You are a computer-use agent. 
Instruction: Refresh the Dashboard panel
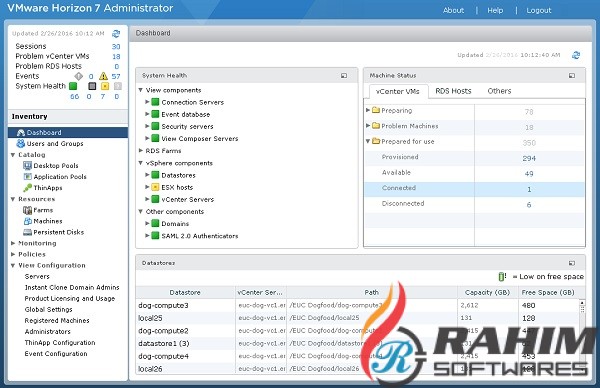576,55
